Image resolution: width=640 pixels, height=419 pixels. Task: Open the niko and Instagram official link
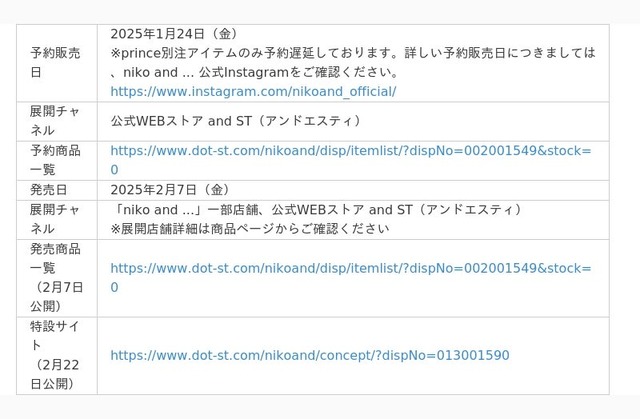pyautogui.click(x=253, y=91)
